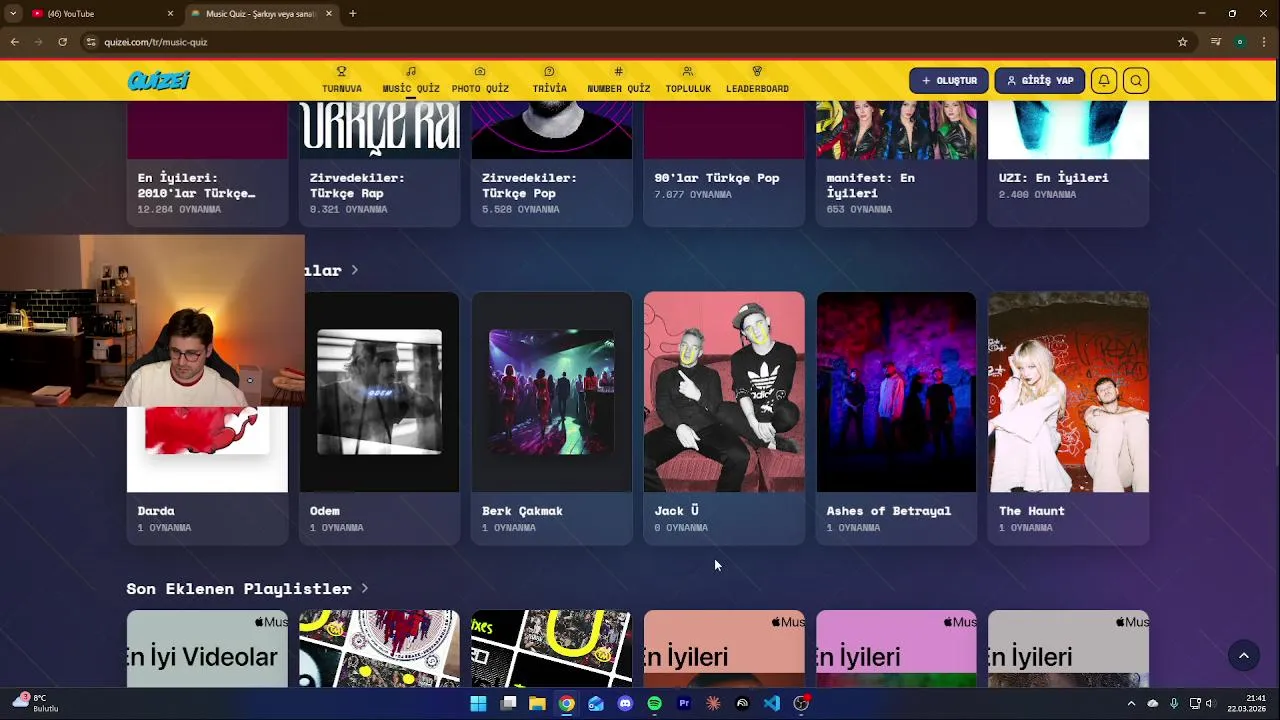Open the notifications bell icon
The height and width of the screenshot is (720, 1280).
[x=1104, y=81]
